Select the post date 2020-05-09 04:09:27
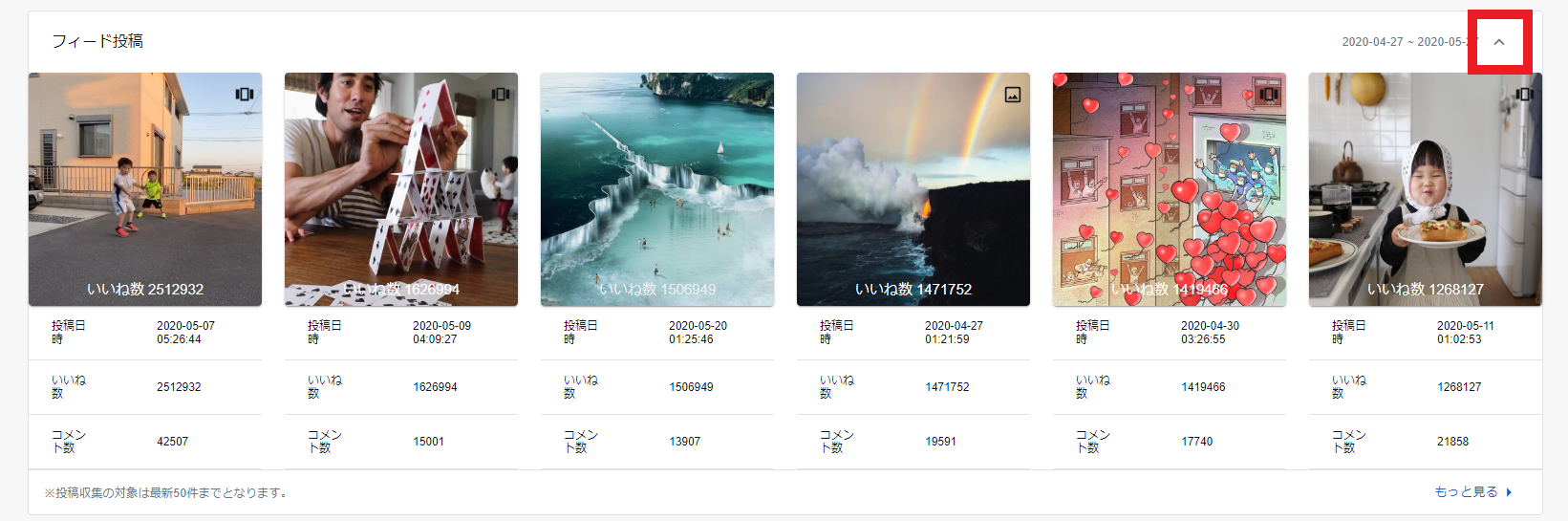The width and height of the screenshot is (1568, 521). [x=441, y=333]
